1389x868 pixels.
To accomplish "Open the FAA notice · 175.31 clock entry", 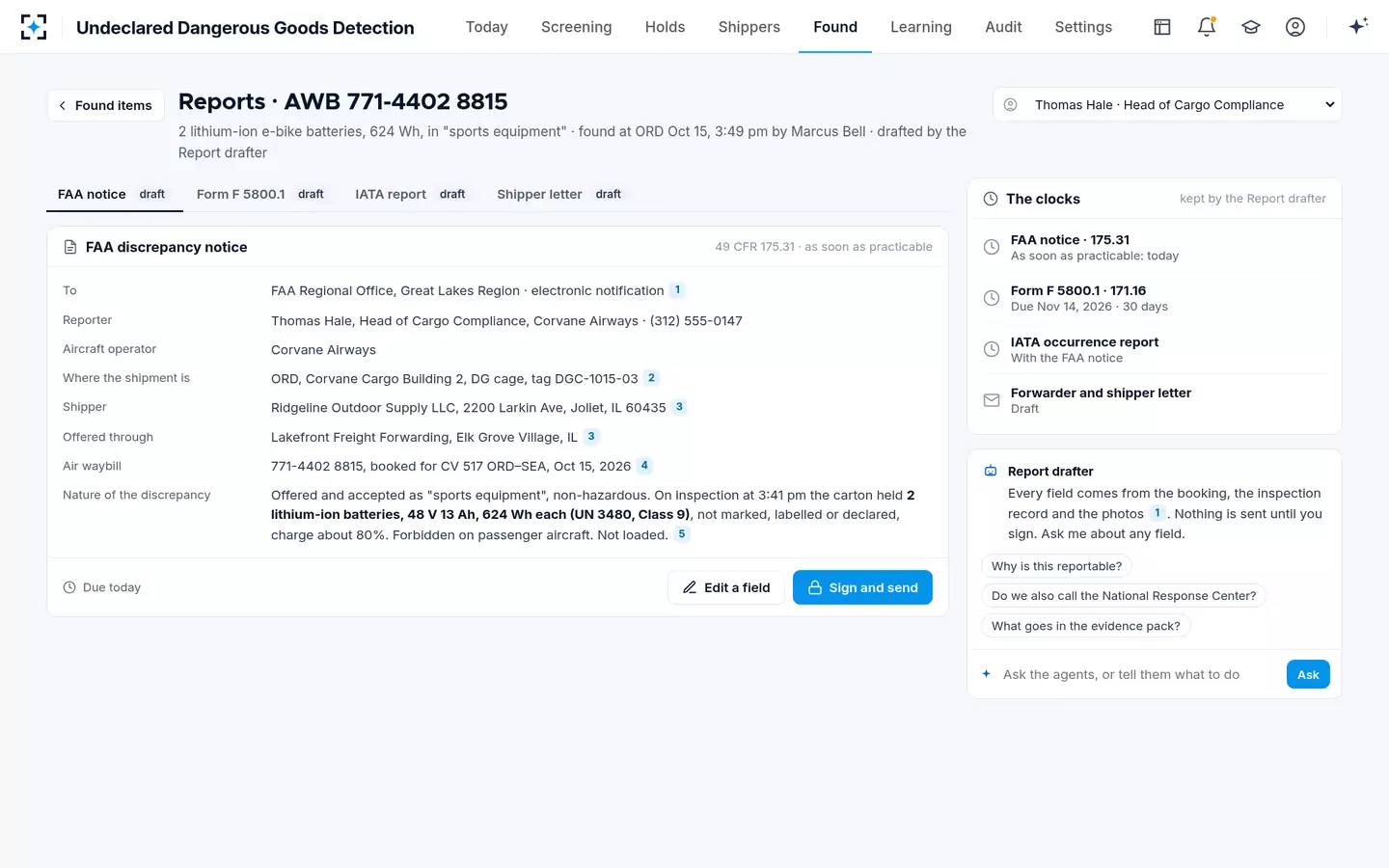I will (x=1155, y=247).
